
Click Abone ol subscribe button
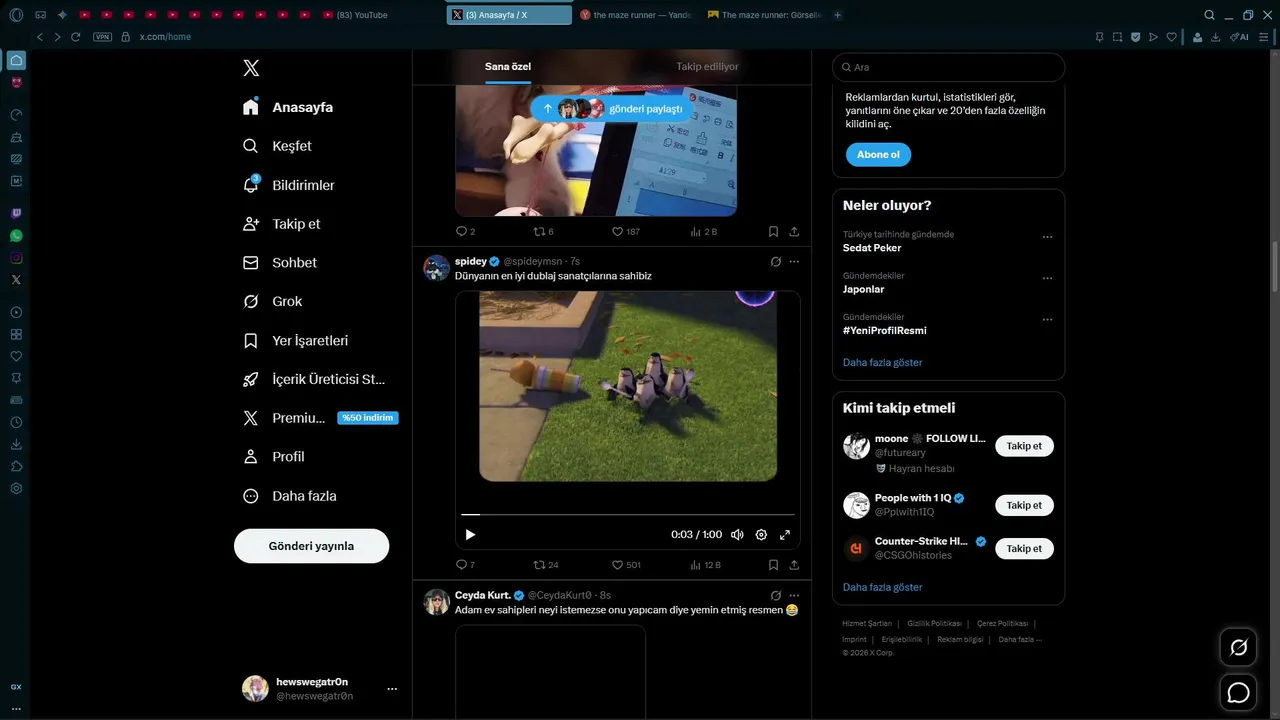point(878,155)
